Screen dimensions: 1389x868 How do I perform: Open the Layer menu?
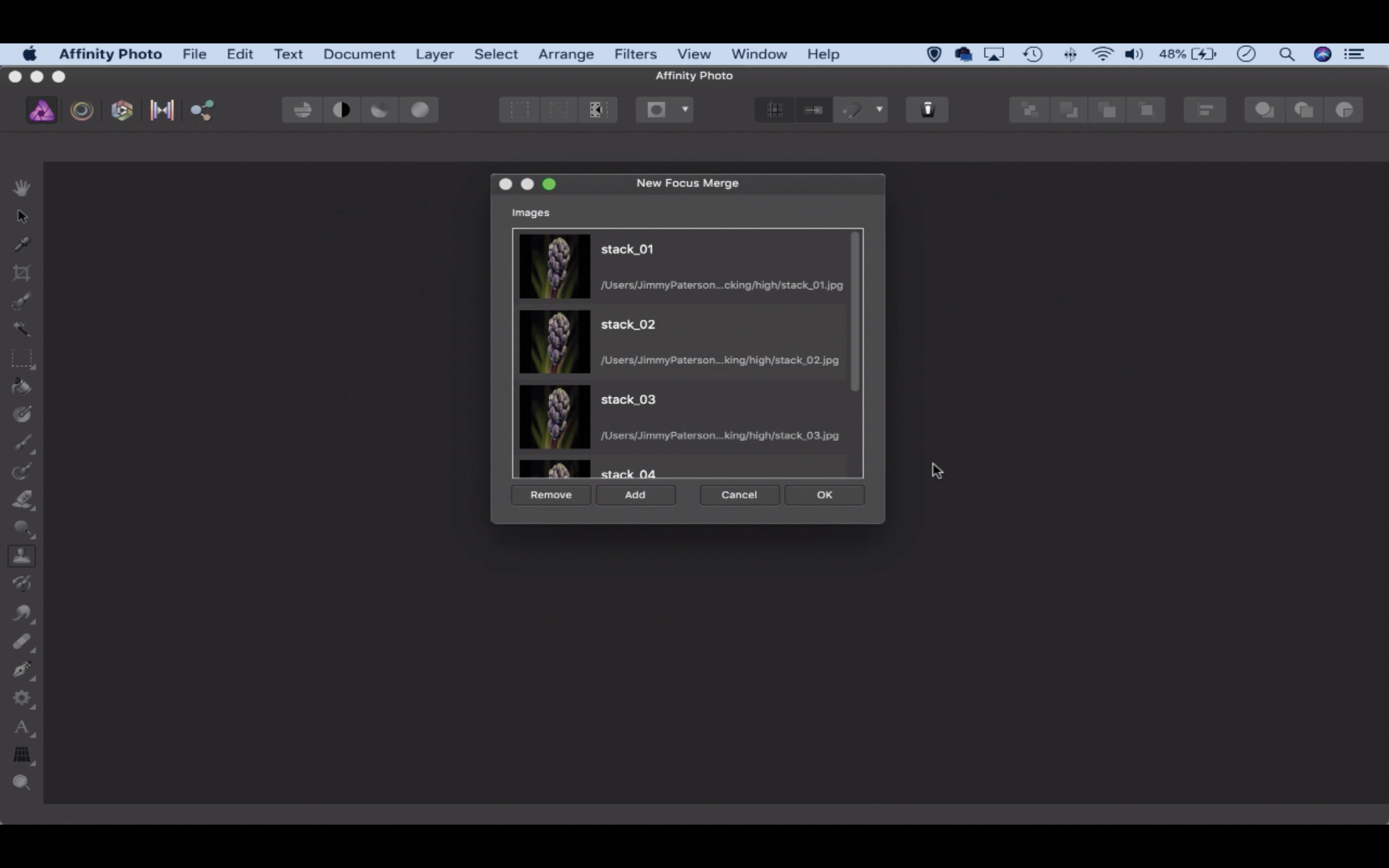pyautogui.click(x=435, y=54)
